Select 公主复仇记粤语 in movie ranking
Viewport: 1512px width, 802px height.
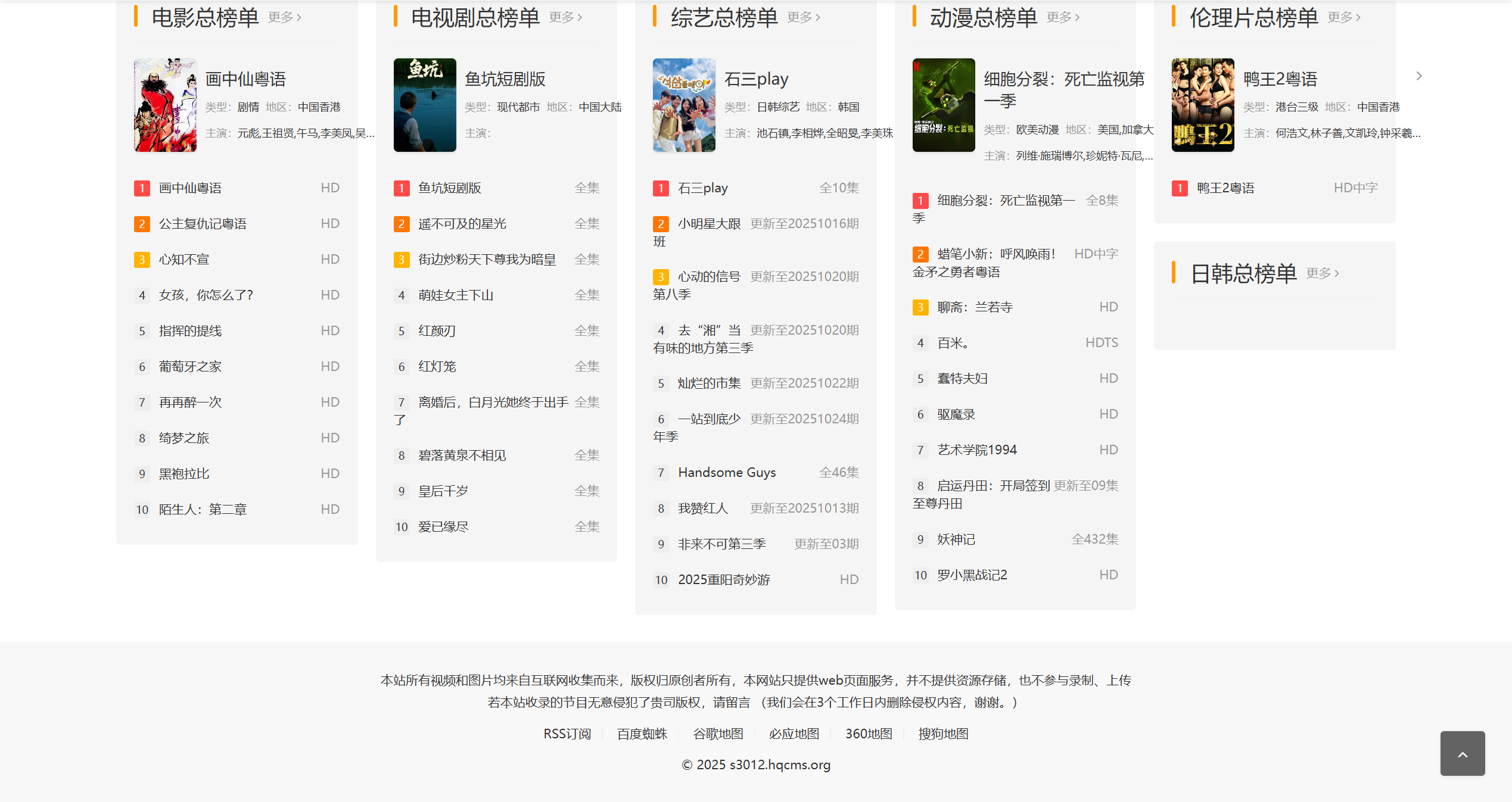pos(203,224)
